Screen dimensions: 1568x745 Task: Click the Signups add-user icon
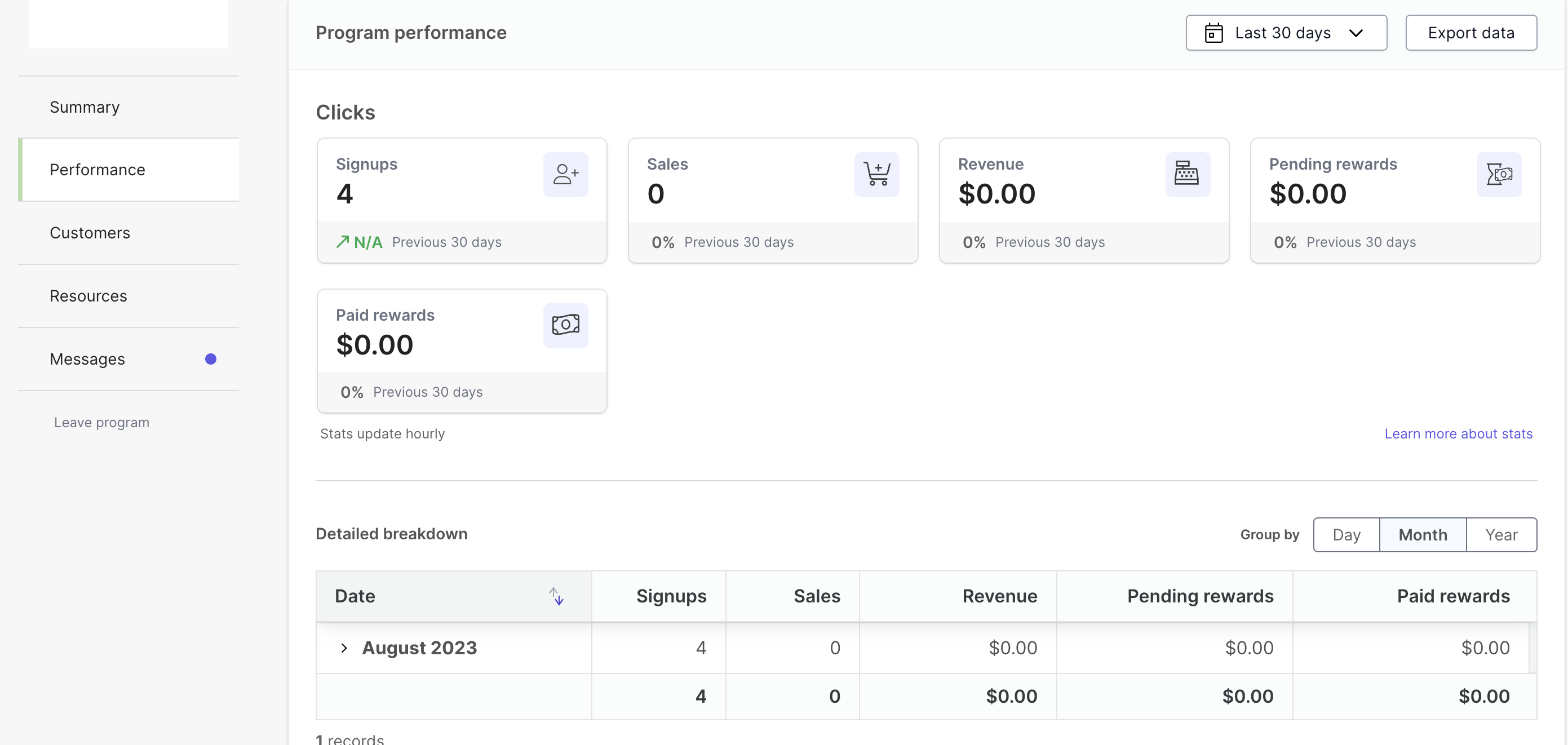pyautogui.click(x=565, y=174)
